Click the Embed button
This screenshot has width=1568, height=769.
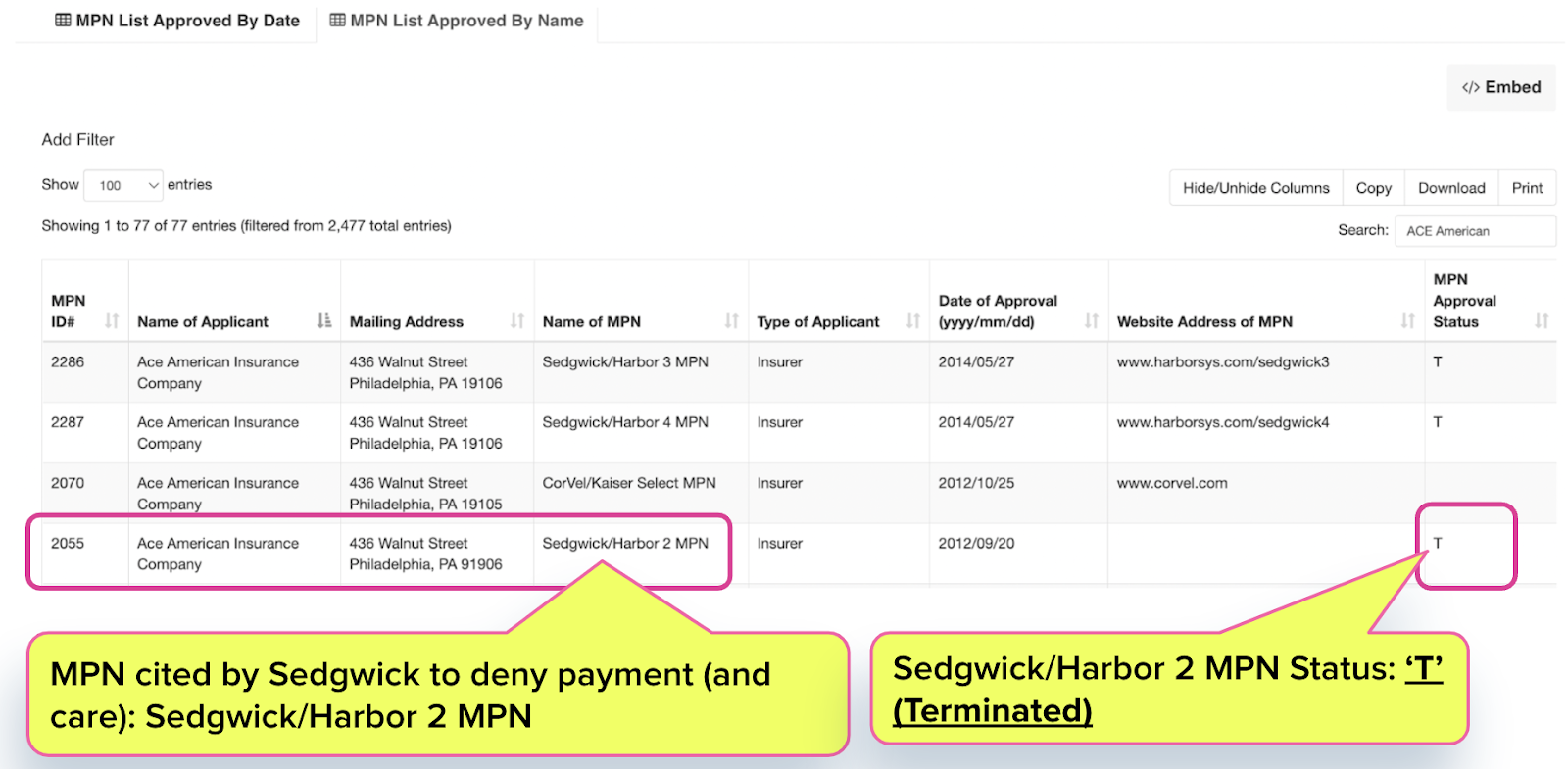pyautogui.click(x=1501, y=87)
